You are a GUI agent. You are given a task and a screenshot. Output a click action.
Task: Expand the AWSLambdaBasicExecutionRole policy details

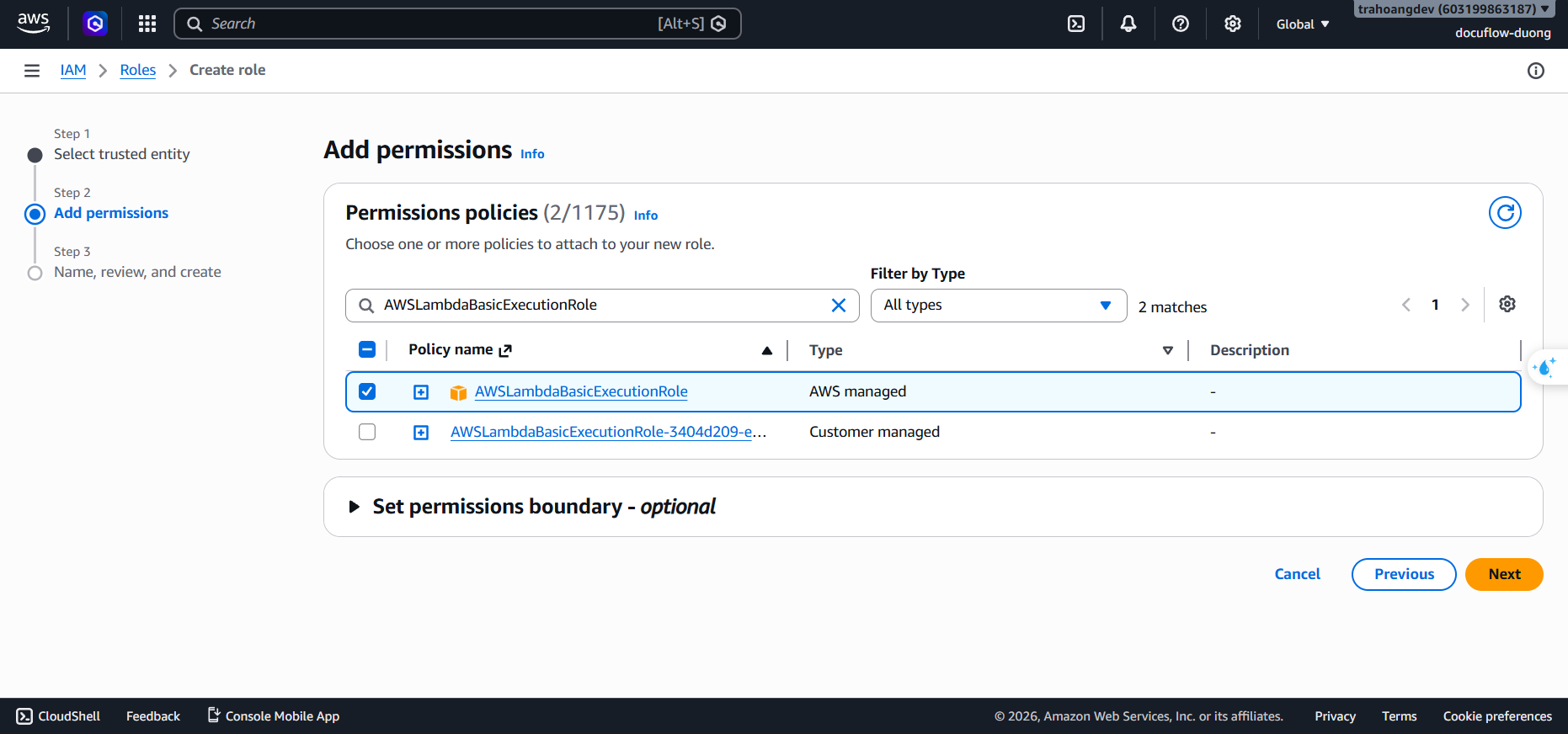(x=421, y=392)
